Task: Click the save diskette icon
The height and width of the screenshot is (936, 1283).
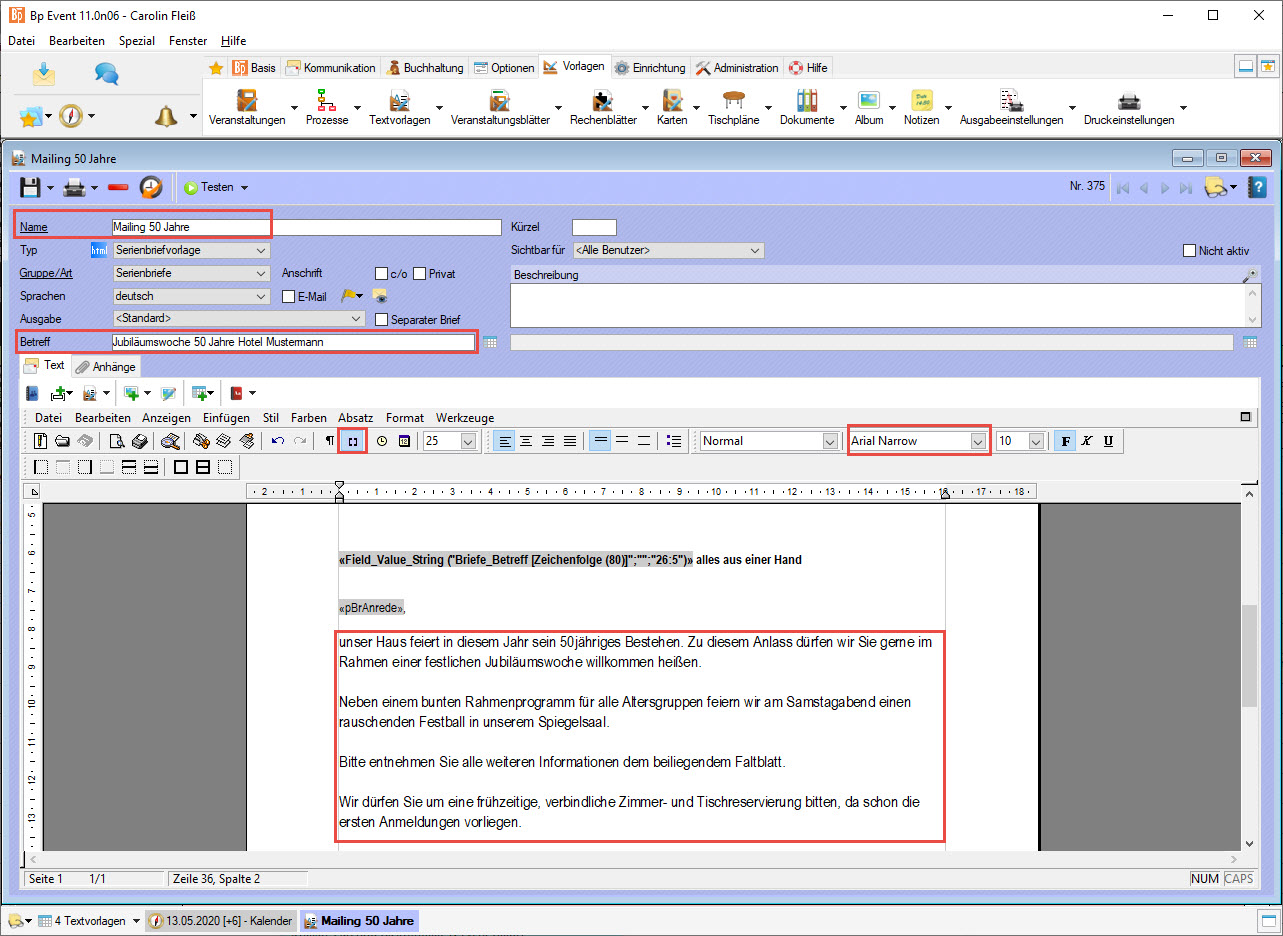Action: (x=30, y=187)
